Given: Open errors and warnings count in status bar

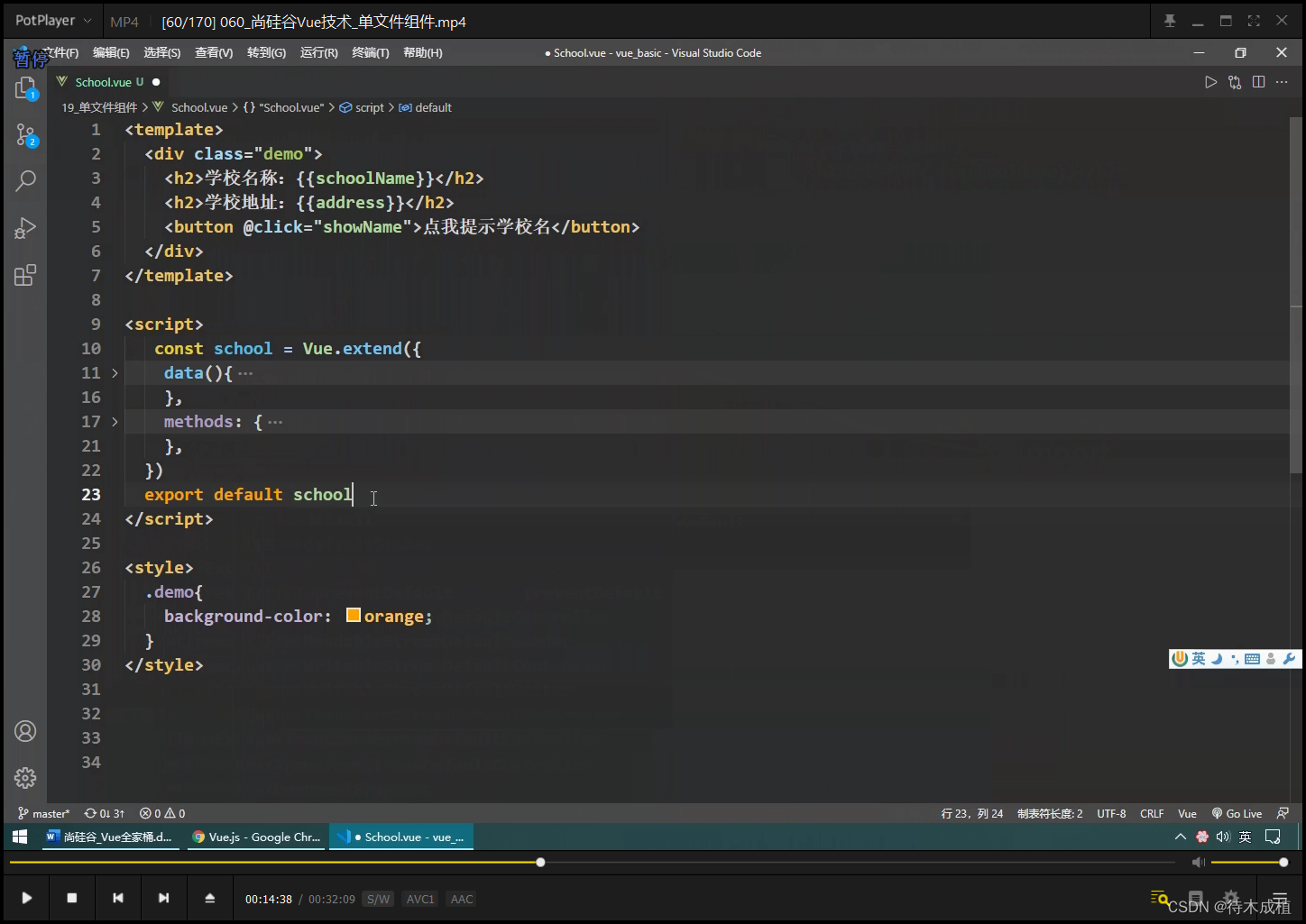Looking at the screenshot, I should (162, 813).
